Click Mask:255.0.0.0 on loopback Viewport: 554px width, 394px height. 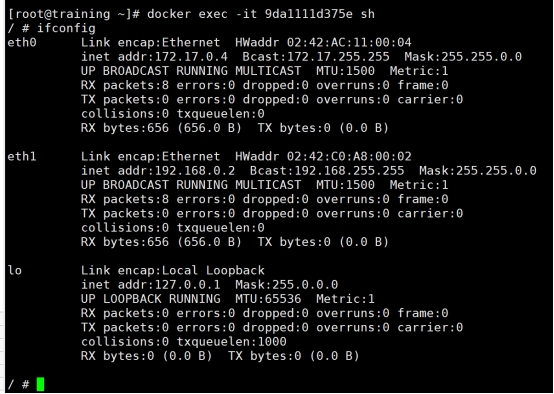(287, 285)
